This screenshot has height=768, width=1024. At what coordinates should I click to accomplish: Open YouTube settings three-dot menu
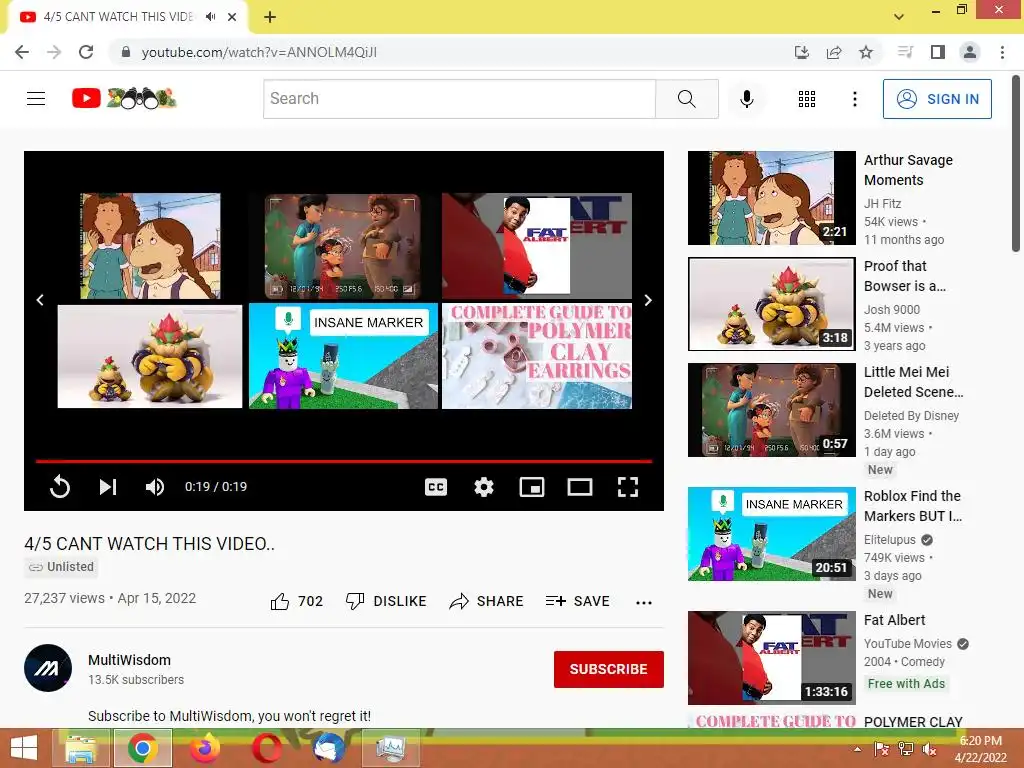pyautogui.click(x=854, y=99)
